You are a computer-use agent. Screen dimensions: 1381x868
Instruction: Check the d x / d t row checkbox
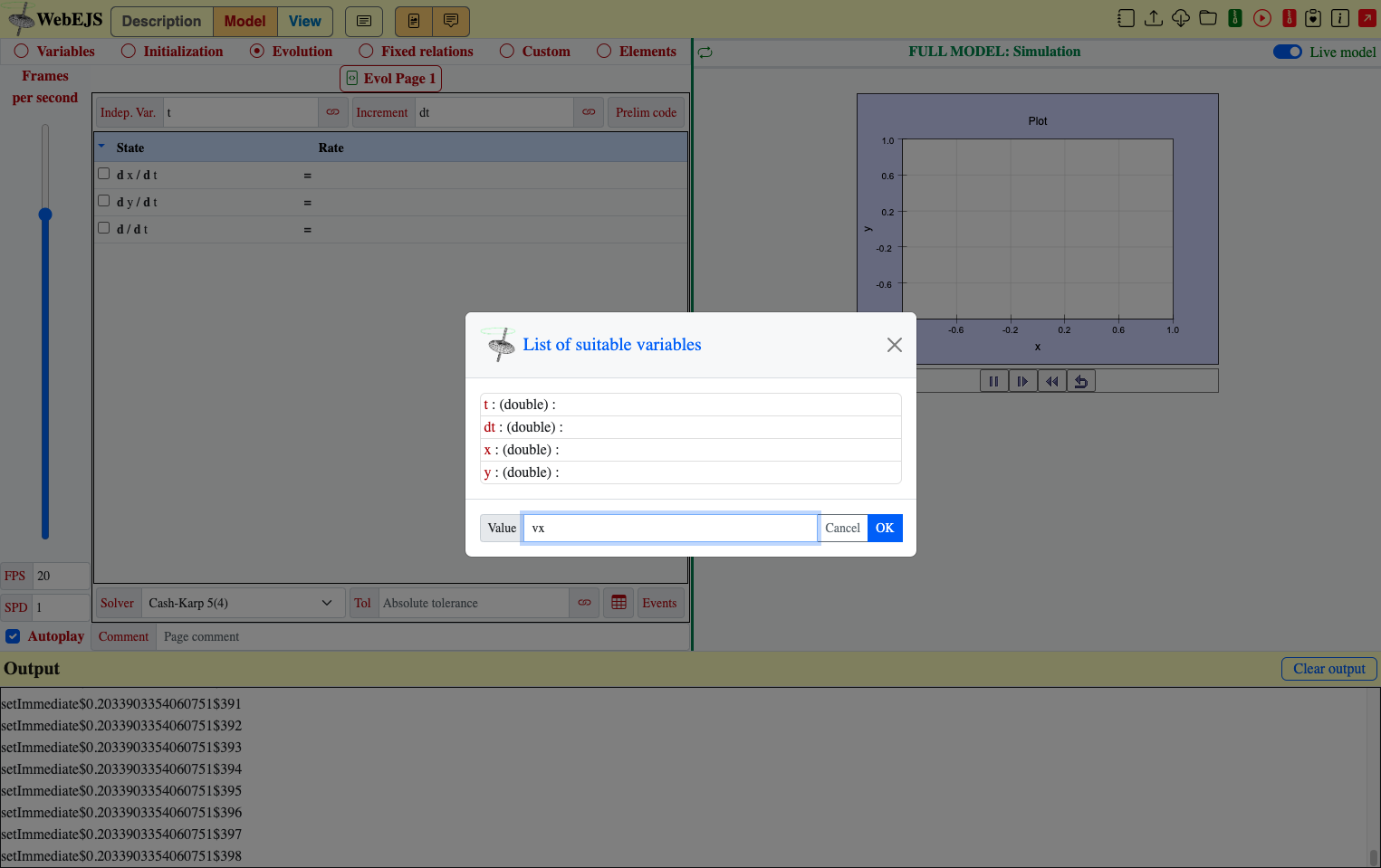pos(104,174)
